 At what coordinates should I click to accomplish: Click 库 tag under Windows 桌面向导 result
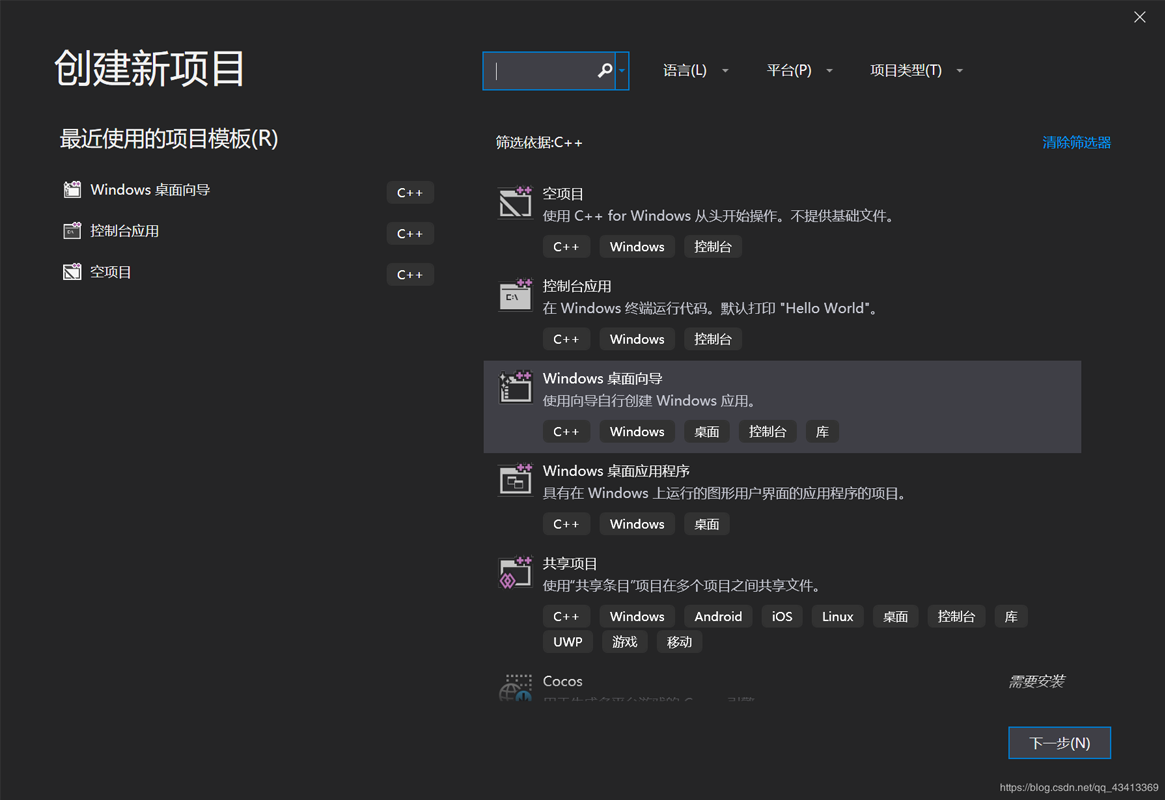tap(822, 432)
